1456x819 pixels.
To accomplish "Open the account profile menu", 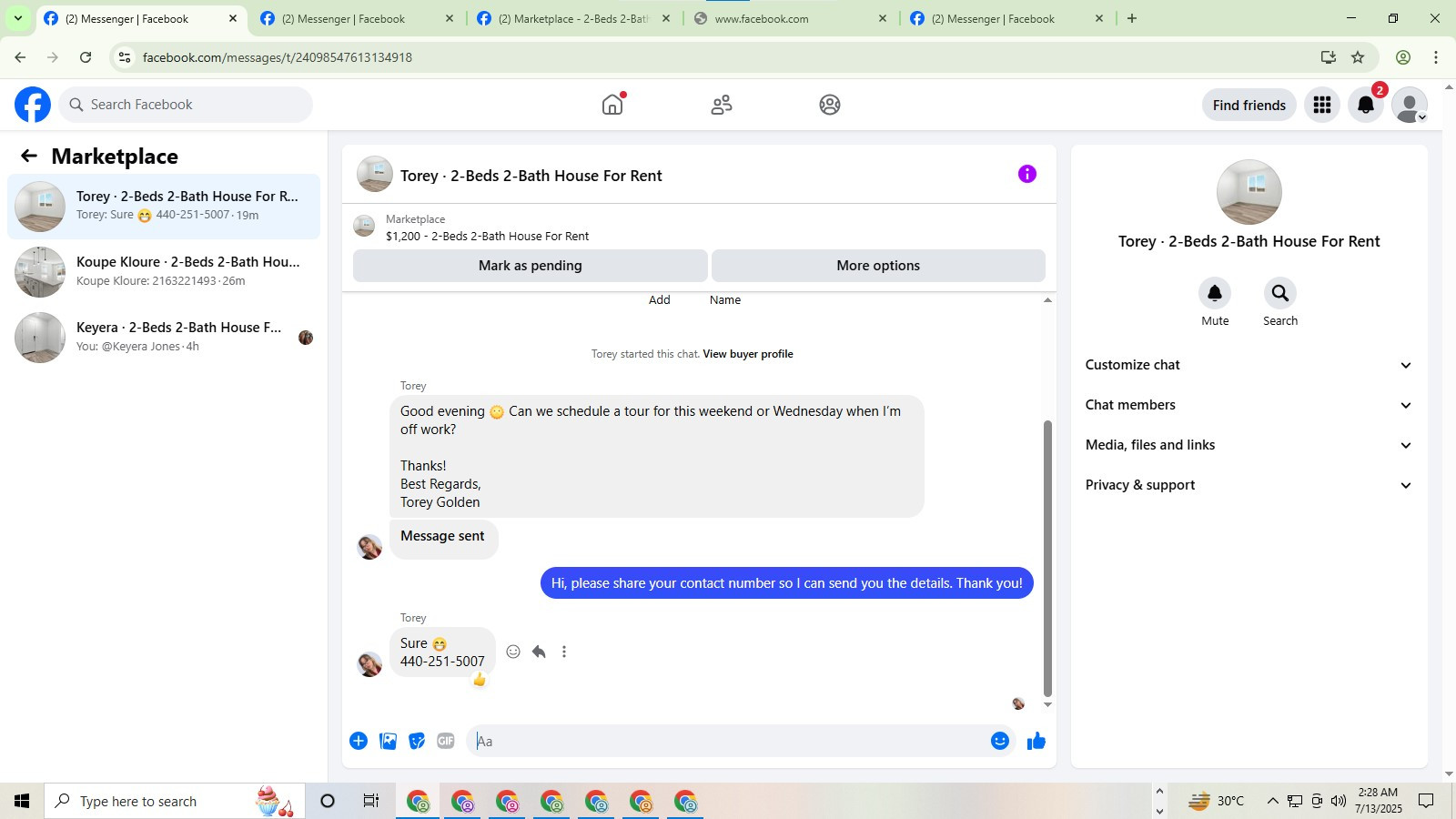I will [1410, 105].
